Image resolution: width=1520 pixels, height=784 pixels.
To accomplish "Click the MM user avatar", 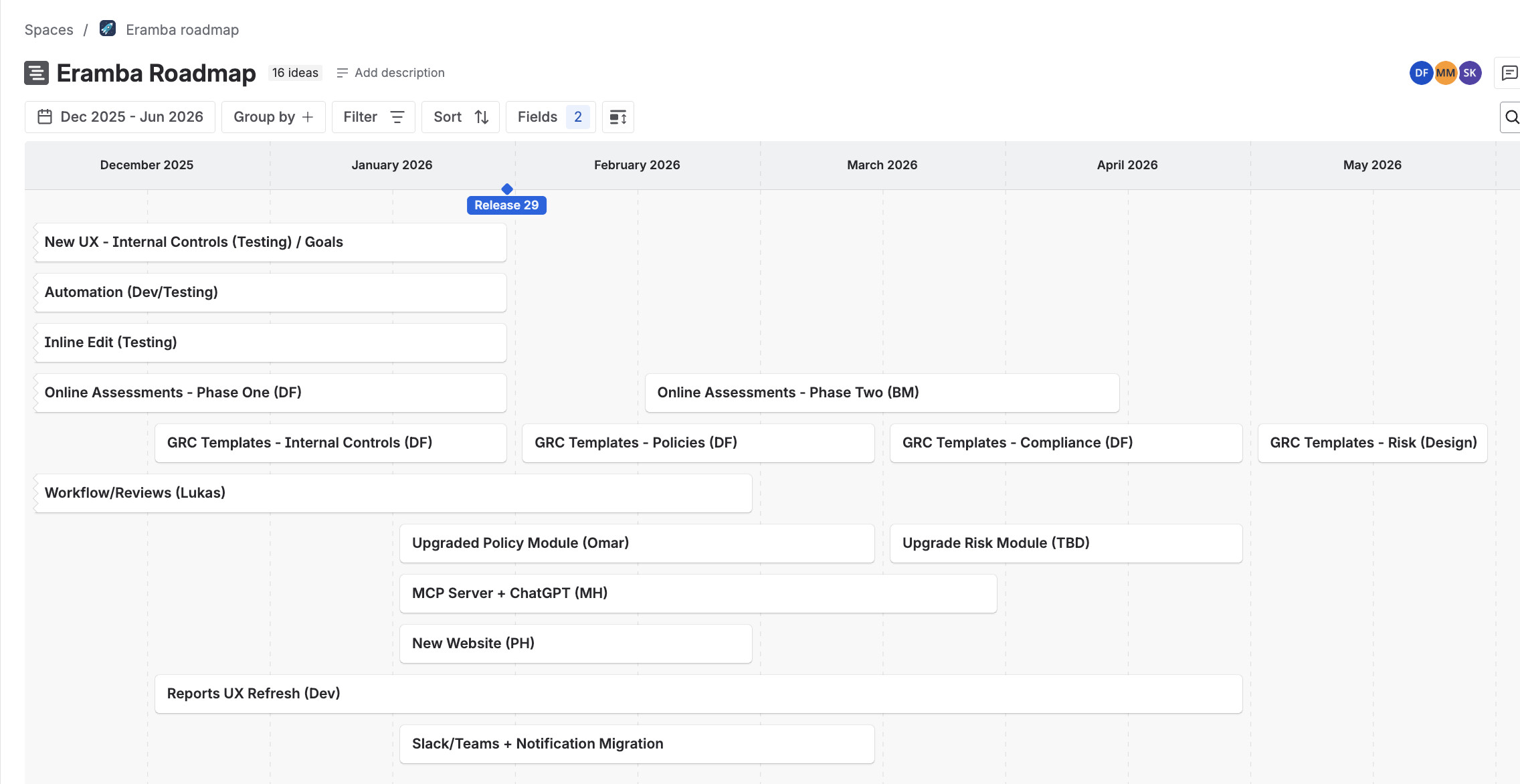I will 1445,73.
